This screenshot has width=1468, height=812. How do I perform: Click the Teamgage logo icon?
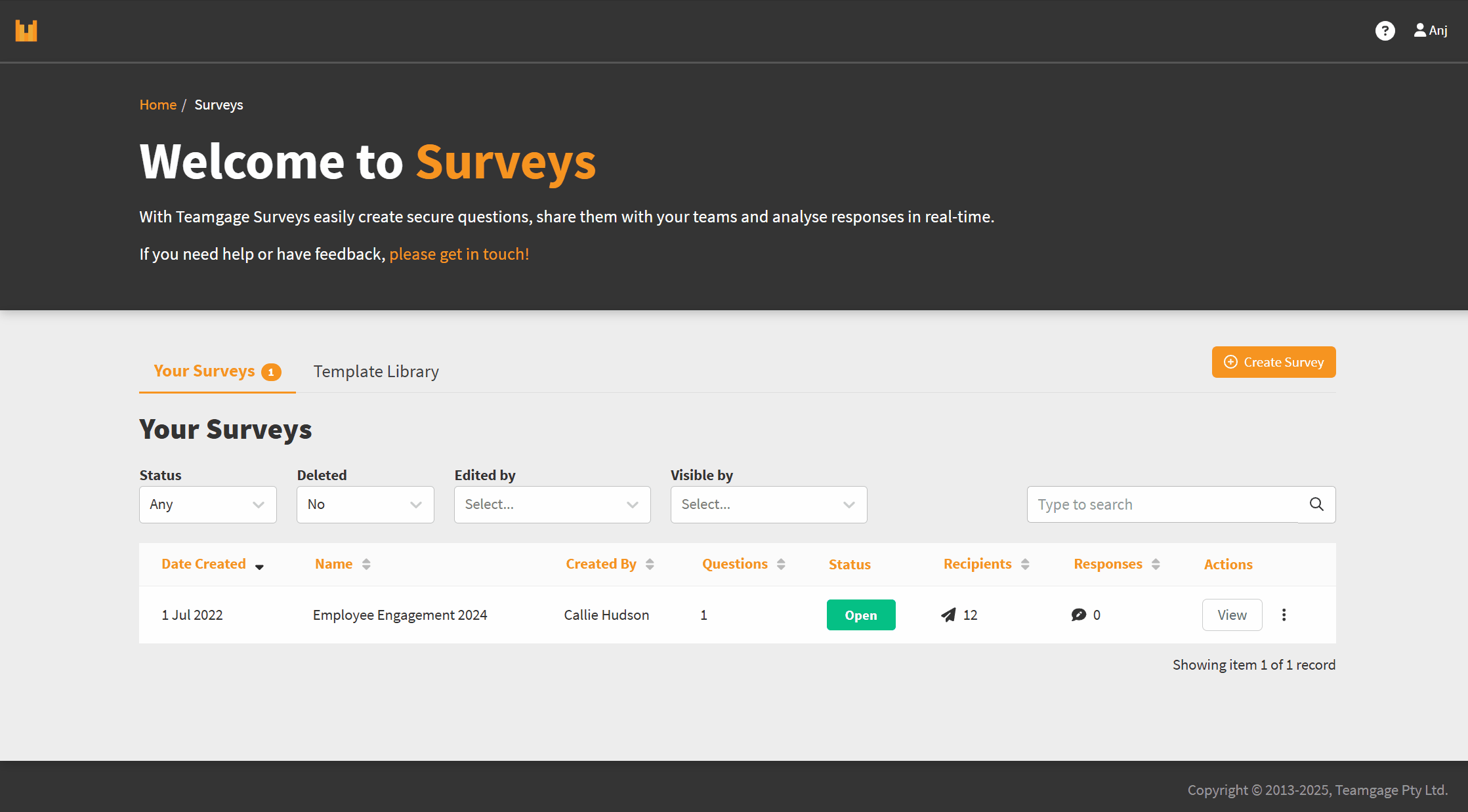pos(26,31)
